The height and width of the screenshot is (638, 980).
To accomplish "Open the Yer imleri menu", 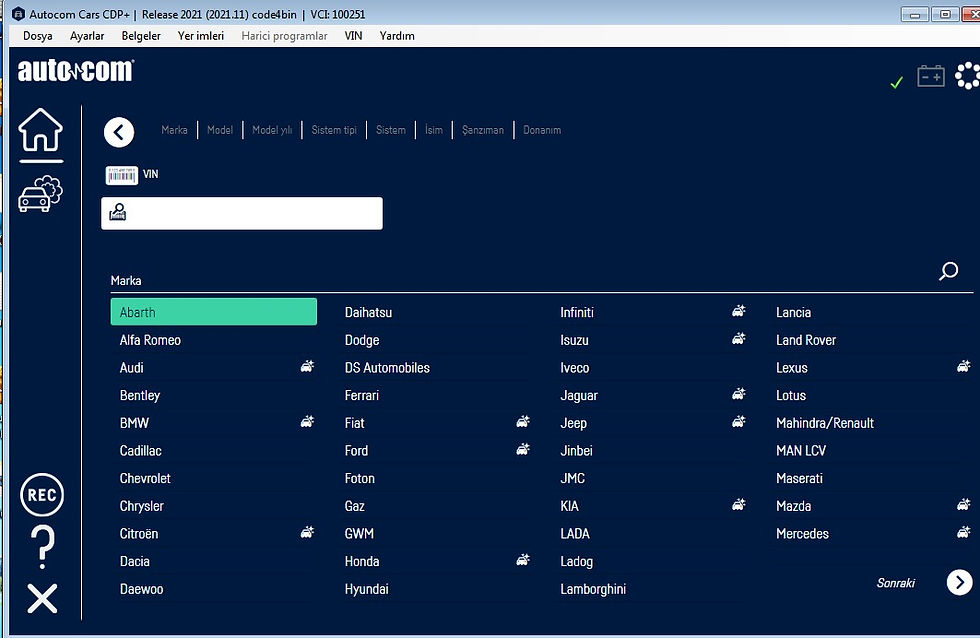I will 201,36.
